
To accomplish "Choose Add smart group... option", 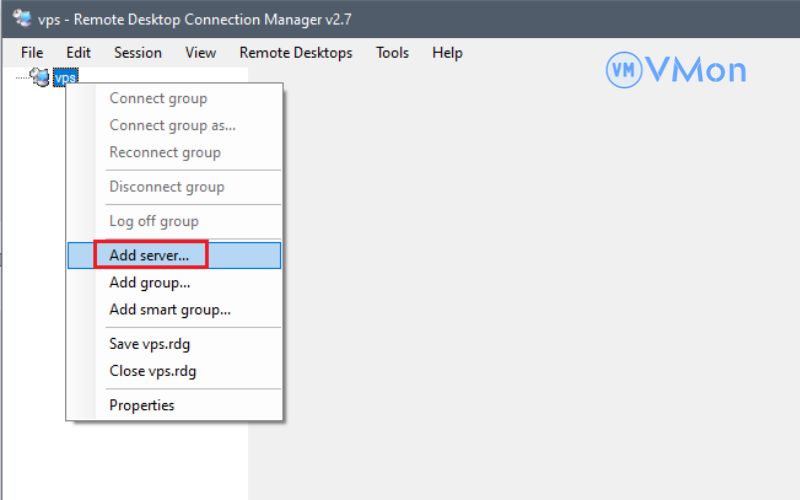I will pyautogui.click(x=174, y=309).
